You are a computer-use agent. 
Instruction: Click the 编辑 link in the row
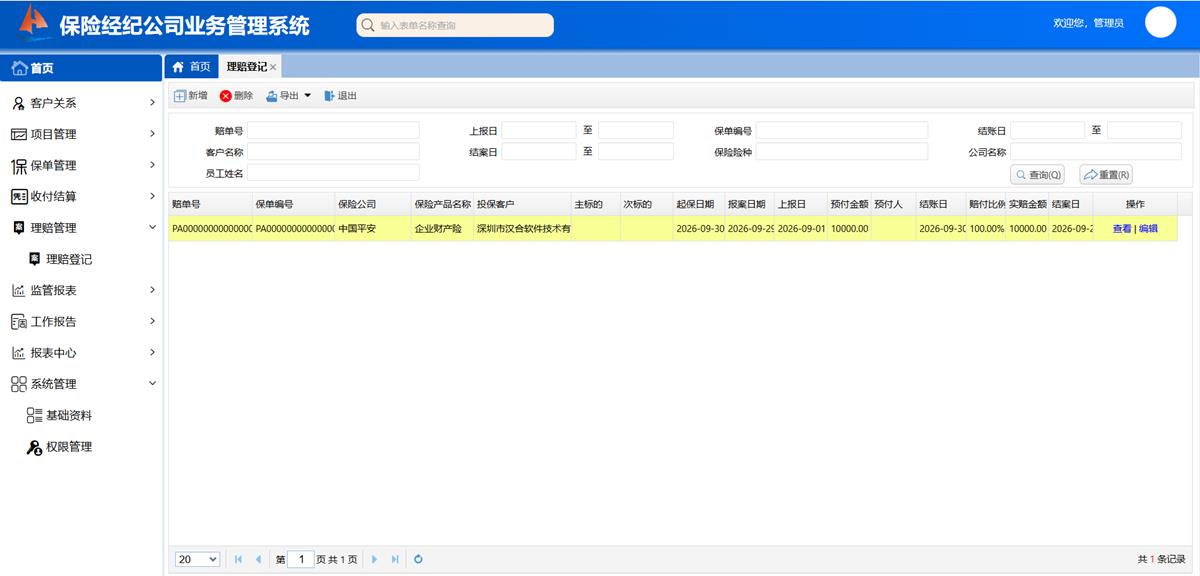click(1148, 229)
